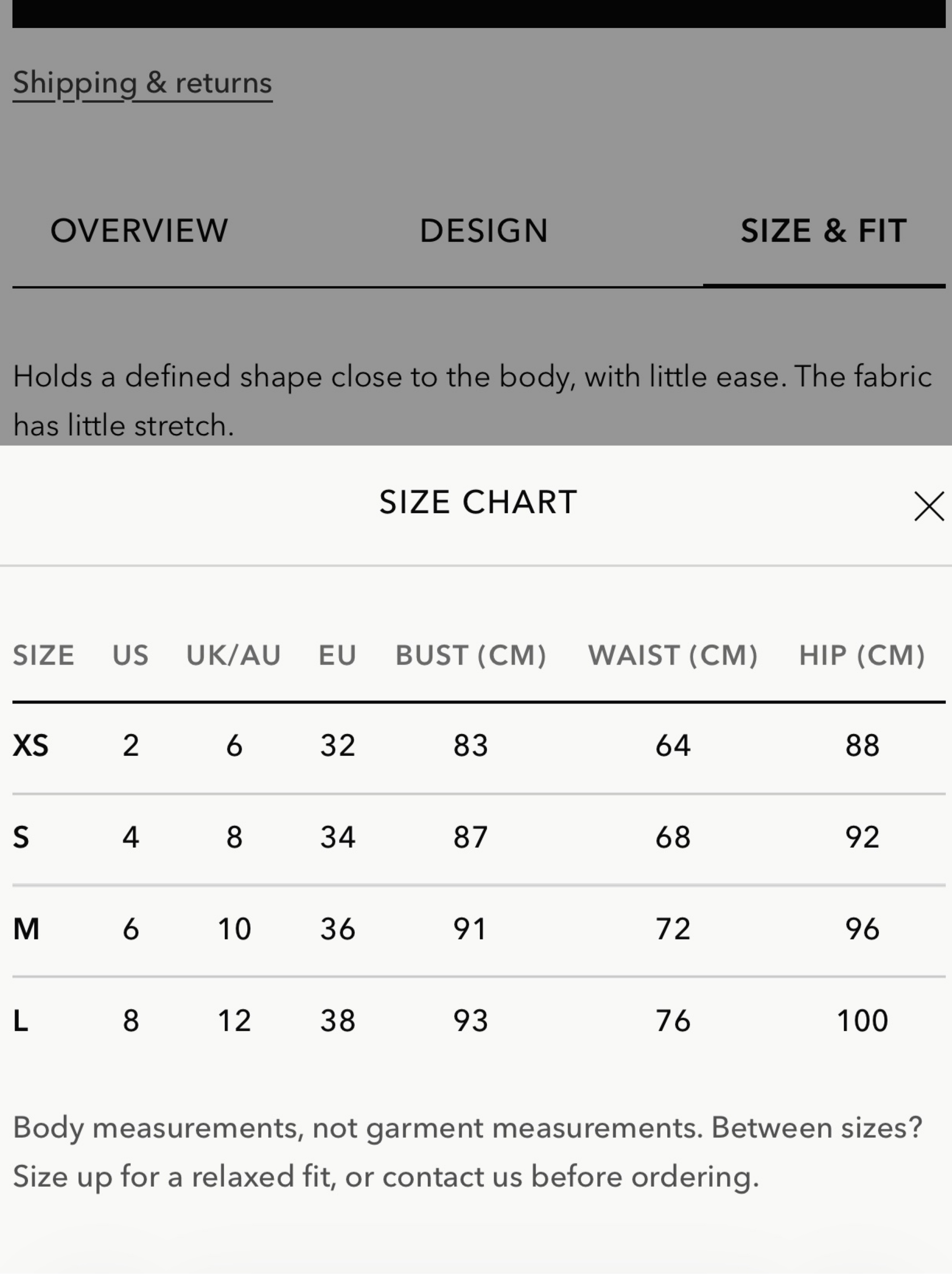Screen dimensions: 952x1274
Task: Click the fit description paragraph
Action: [472, 401]
